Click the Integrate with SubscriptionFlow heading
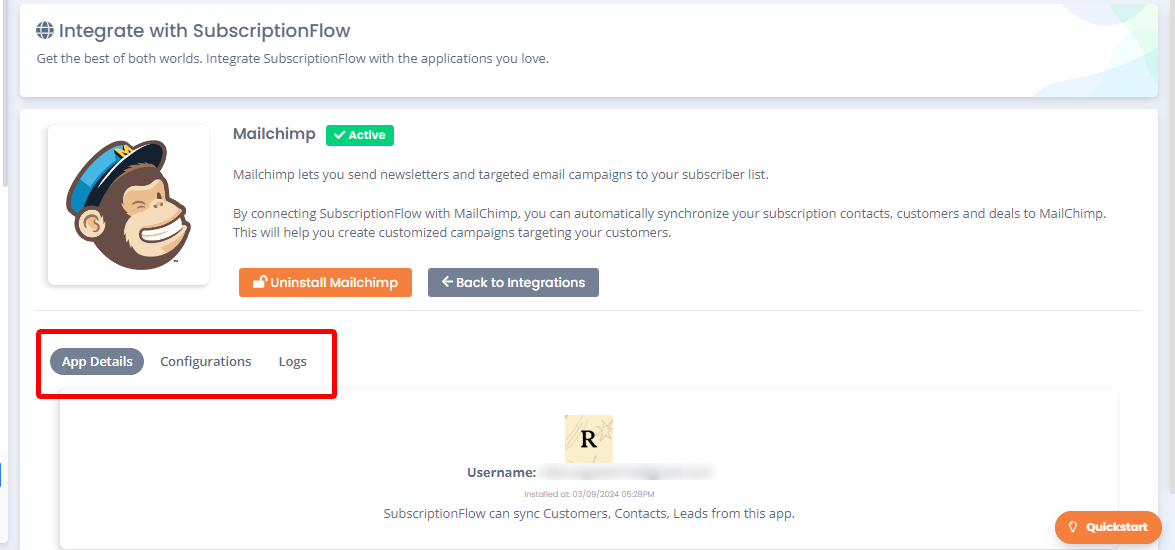Screen dimensions: 1175x550 (205, 31)
